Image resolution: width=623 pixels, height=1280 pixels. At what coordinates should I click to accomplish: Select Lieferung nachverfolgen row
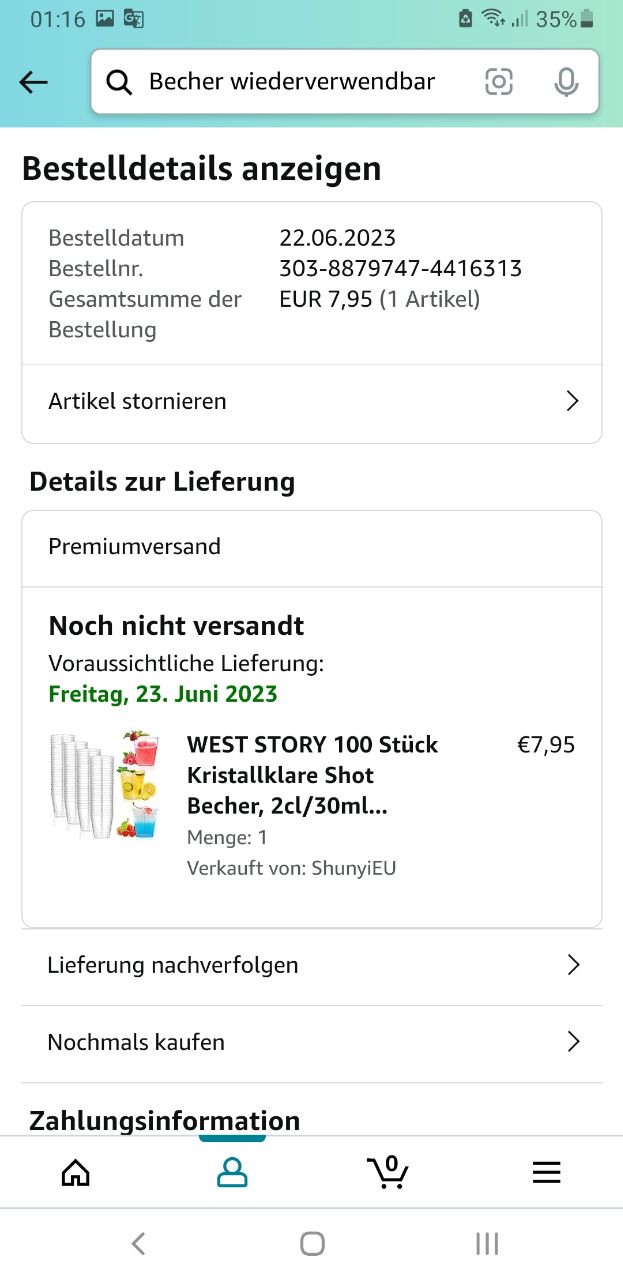coord(173,965)
